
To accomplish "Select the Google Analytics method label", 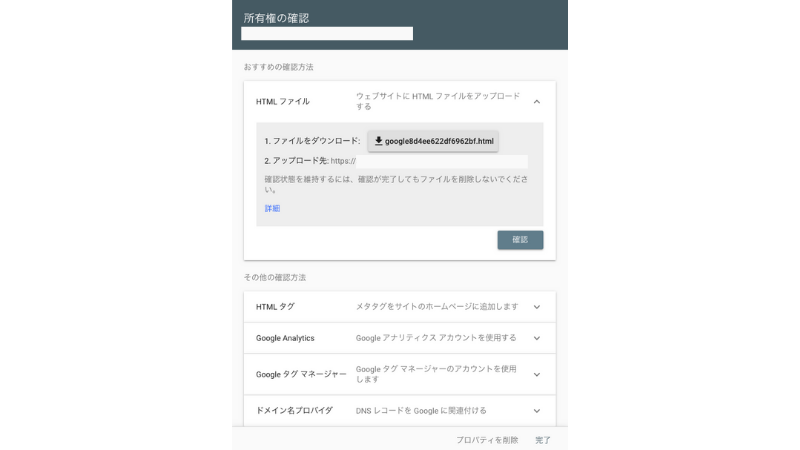I will click(285, 338).
